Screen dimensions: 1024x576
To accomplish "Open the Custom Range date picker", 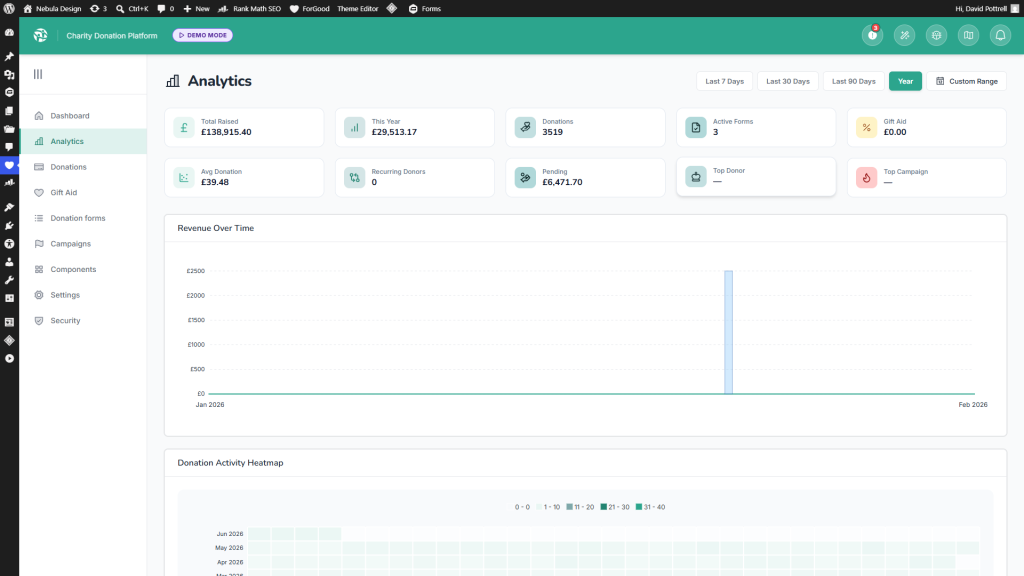I will [967, 81].
